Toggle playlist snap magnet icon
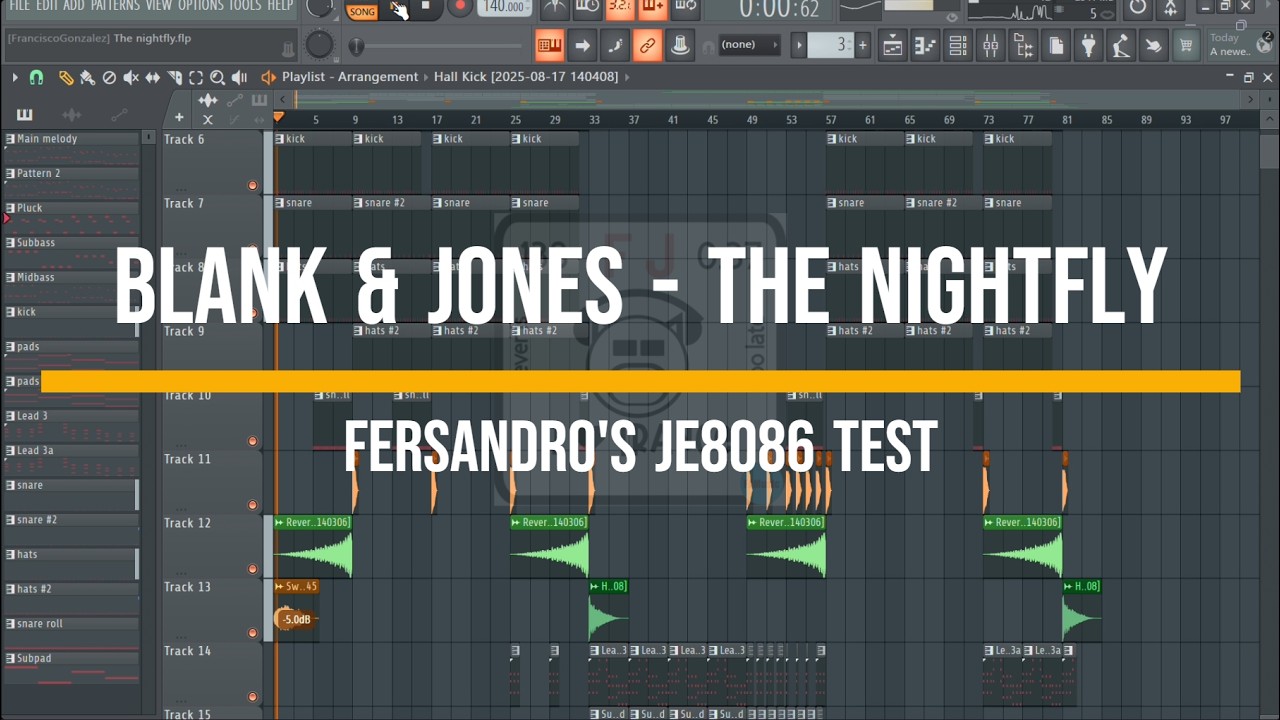Viewport: 1280px width, 720px height. (37, 77)
